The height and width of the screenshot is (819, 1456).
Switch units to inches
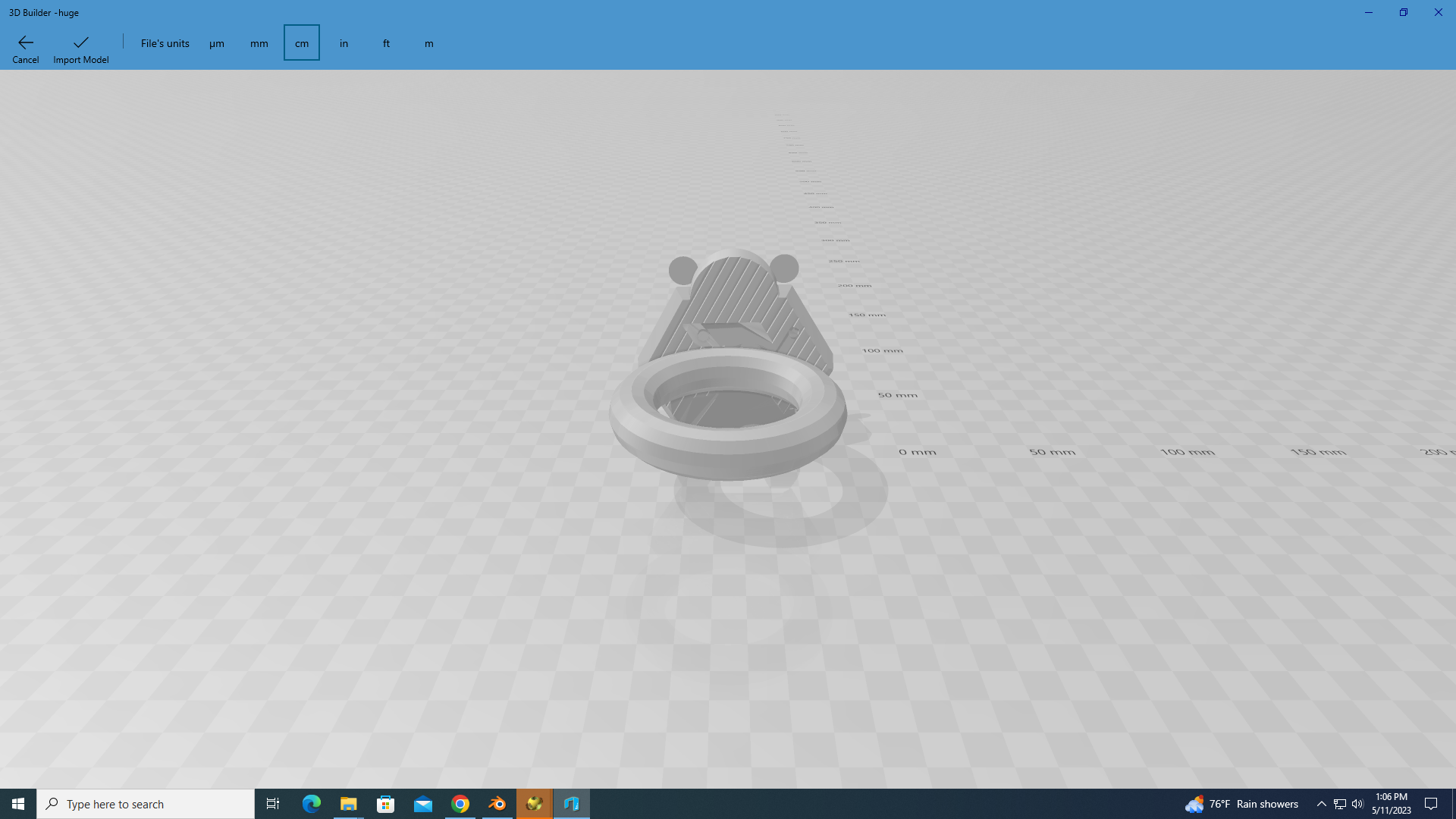pyautogui.click(x=344, y=43)
